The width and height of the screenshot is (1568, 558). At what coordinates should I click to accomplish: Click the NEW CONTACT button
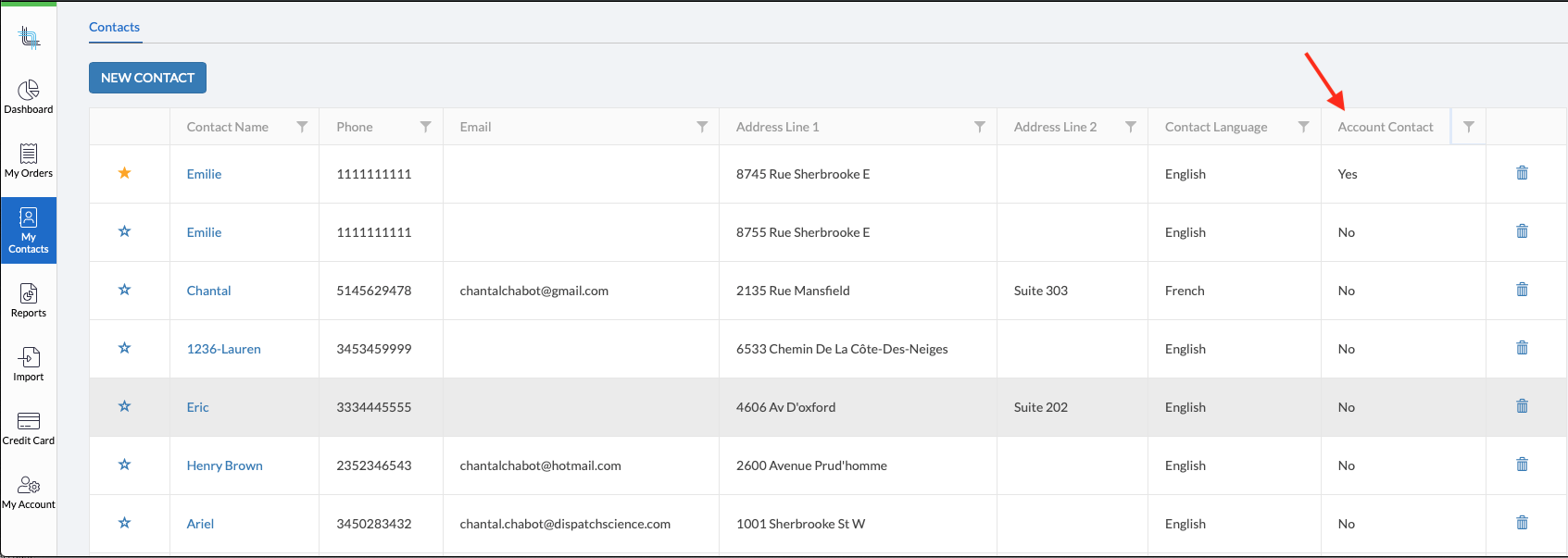coord(147,78)
